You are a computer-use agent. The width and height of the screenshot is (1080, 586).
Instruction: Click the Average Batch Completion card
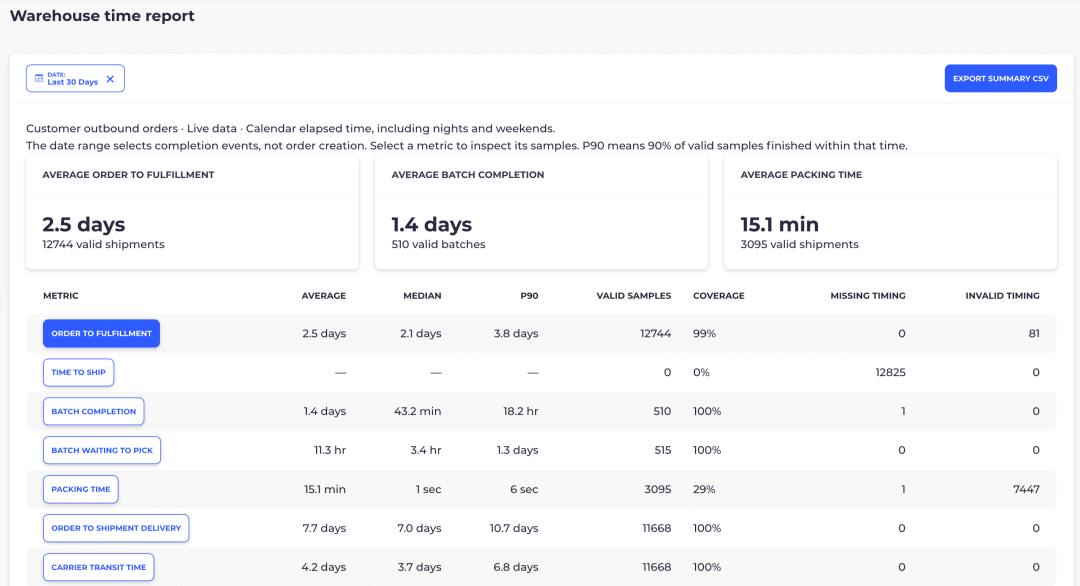(541, 212)
